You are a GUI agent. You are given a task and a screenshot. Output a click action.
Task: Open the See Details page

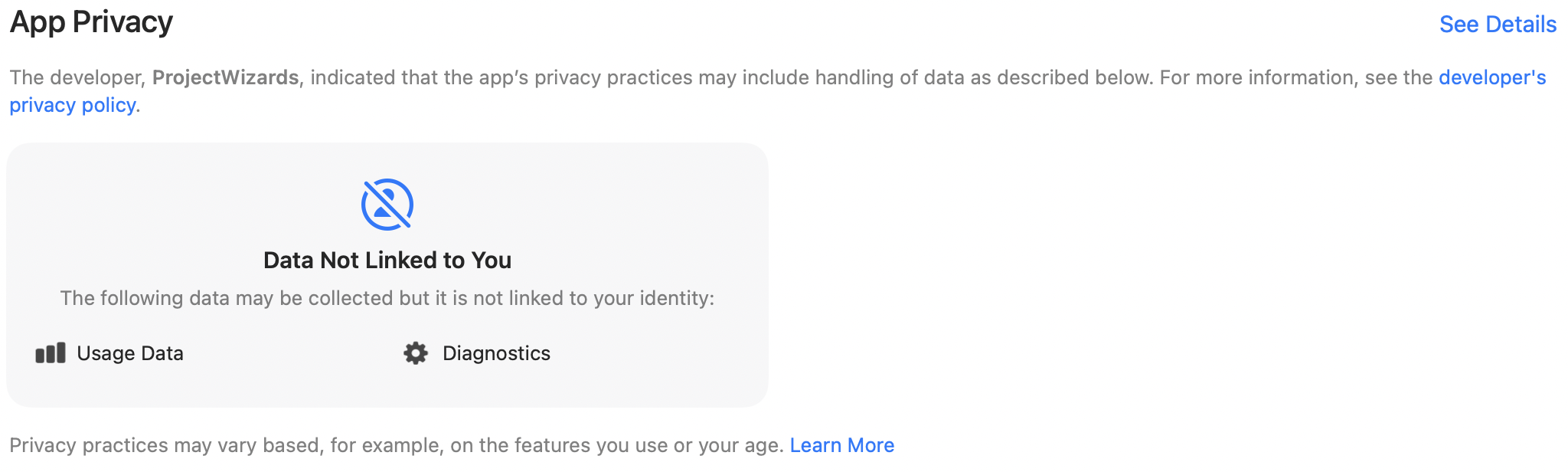point(1497,24)
